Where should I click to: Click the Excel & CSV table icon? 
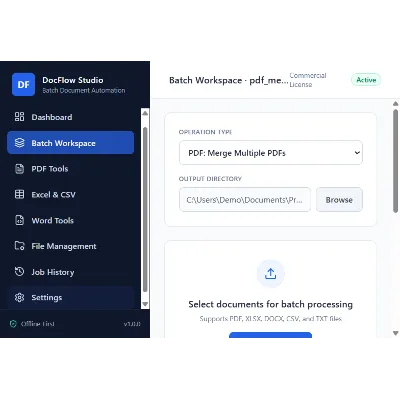tap(19, 194)
